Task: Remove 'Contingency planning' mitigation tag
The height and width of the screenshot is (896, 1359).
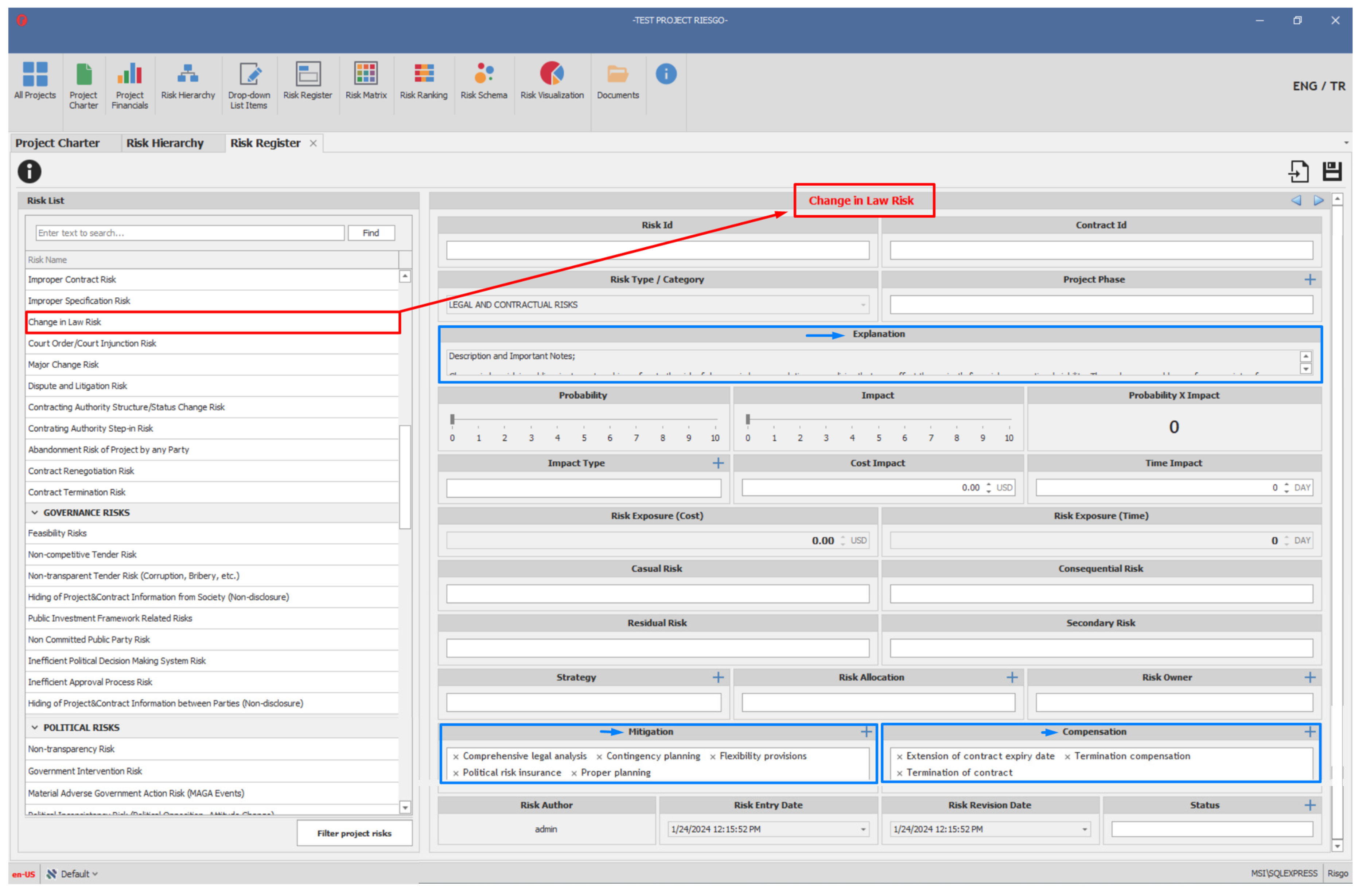Action: [x=599, y=756]
